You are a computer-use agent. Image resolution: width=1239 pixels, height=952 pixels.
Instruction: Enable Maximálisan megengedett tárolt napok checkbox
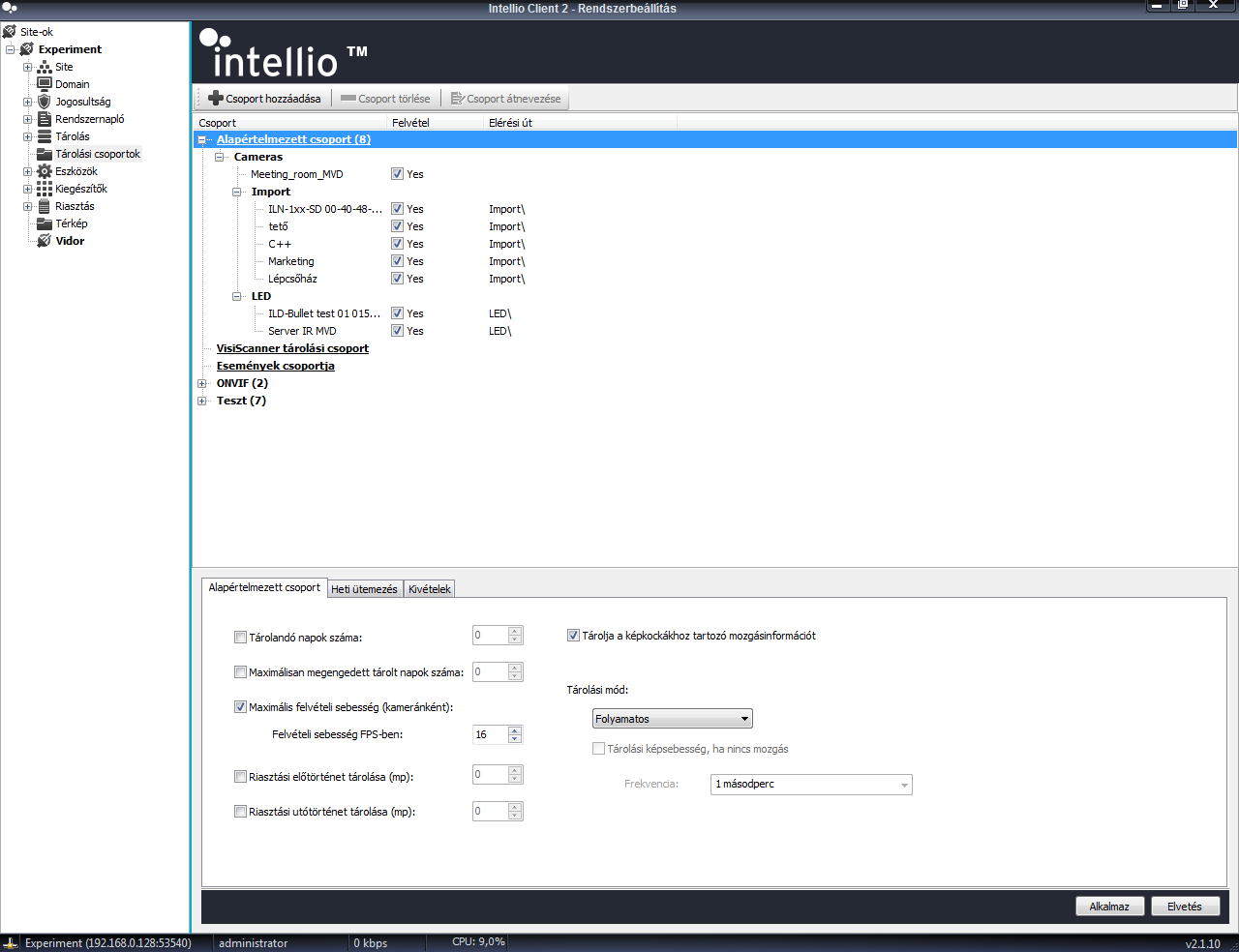(x=240, y=672)
